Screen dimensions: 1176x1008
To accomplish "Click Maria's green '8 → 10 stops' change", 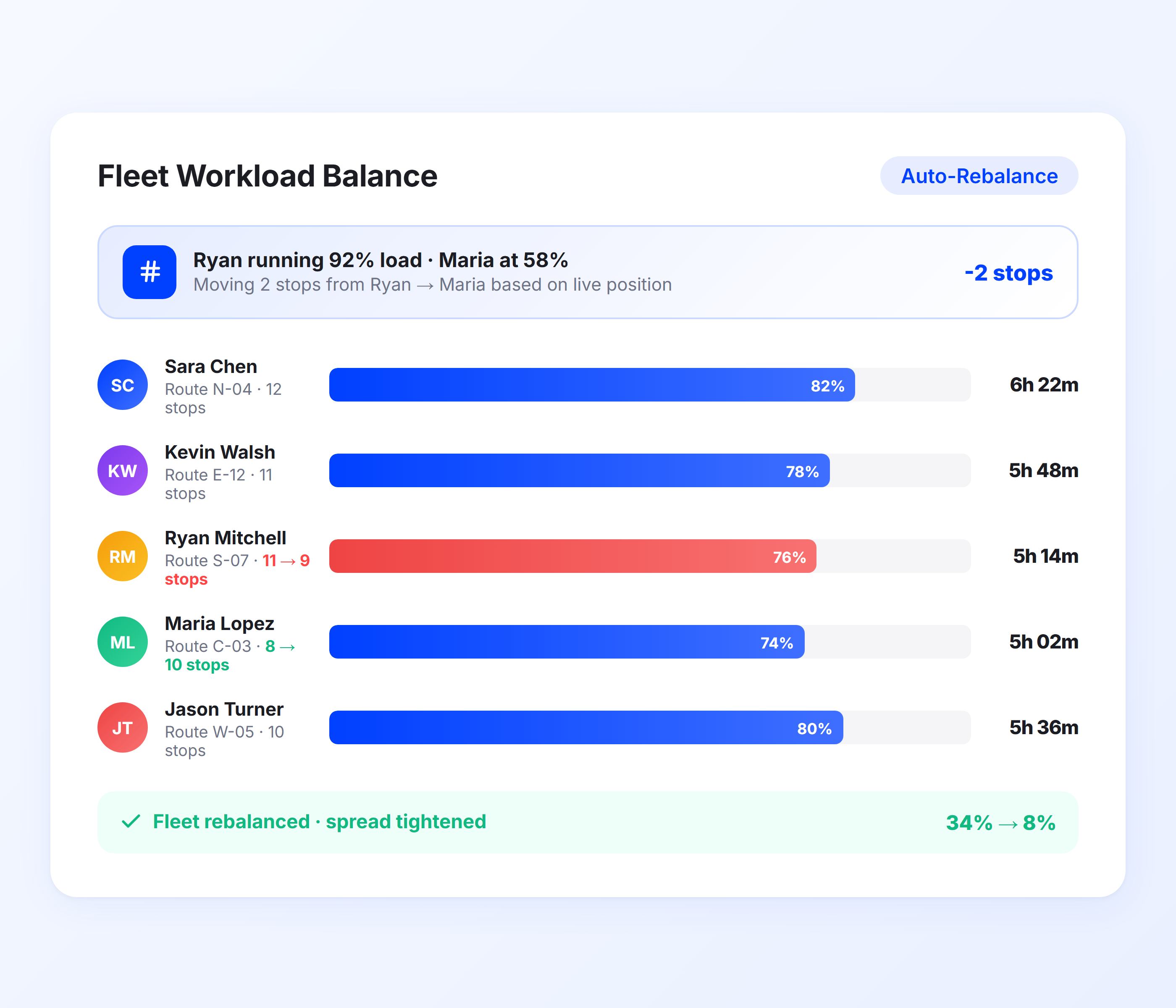I will (230, 656).
